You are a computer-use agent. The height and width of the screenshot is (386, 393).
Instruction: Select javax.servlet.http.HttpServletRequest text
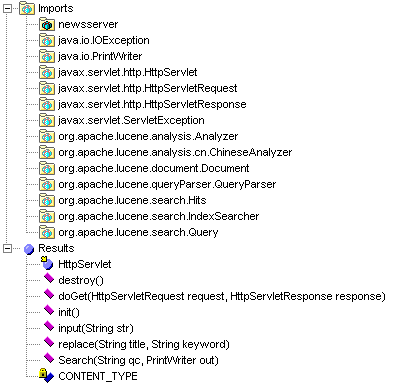(x=148, y=88)
